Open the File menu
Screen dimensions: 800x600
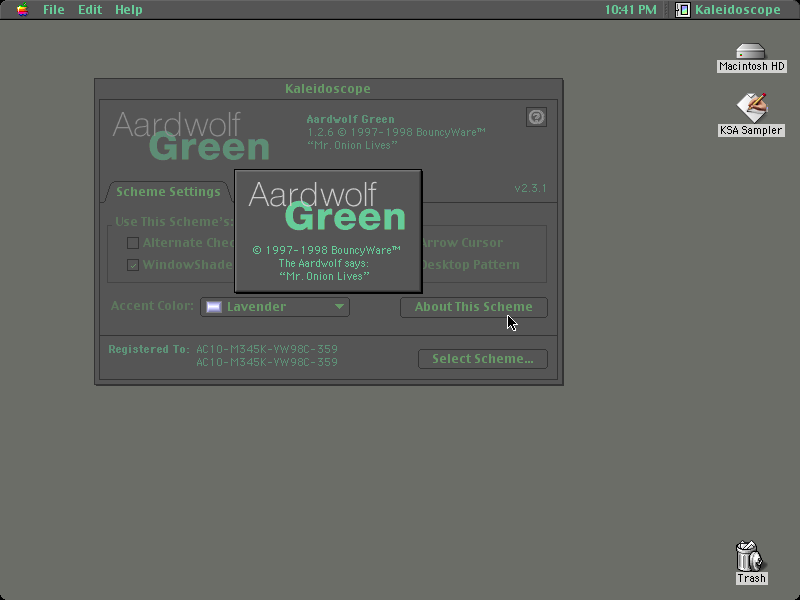(54, 10)
